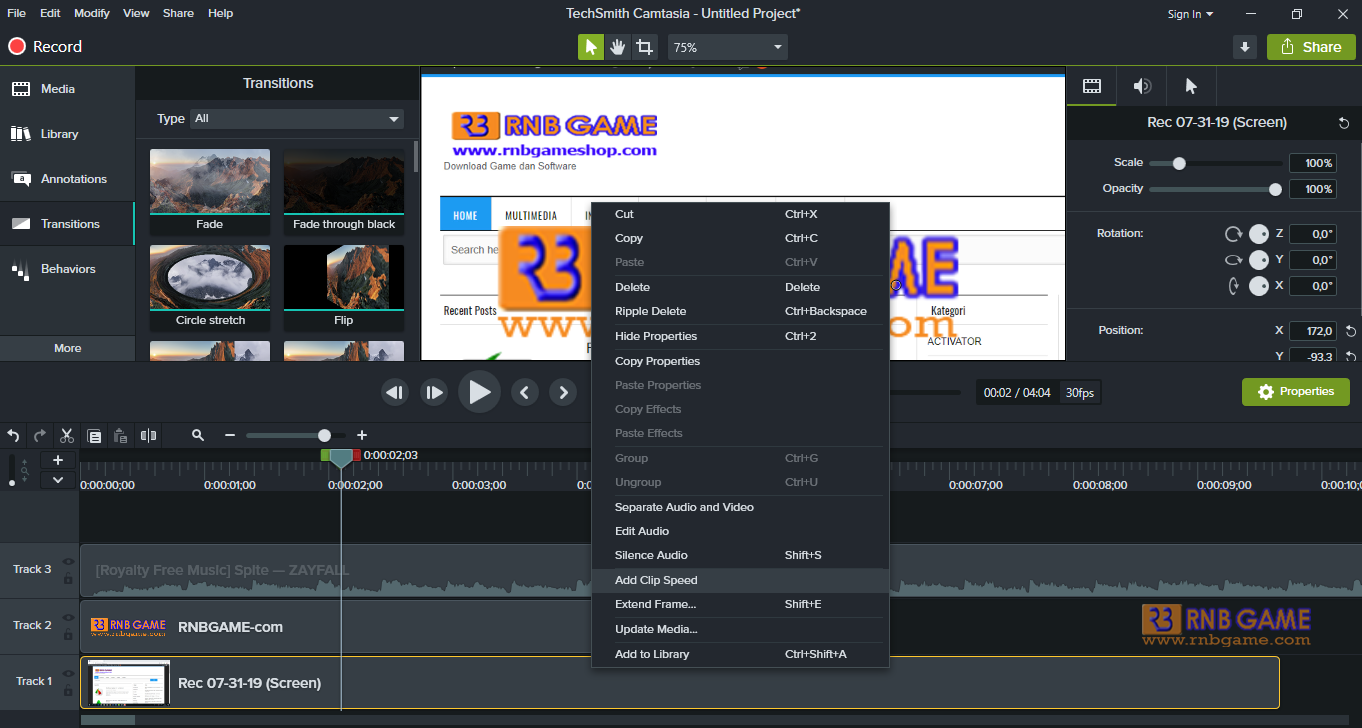
Task: Step to the next frame
Action: coord(434,393)
